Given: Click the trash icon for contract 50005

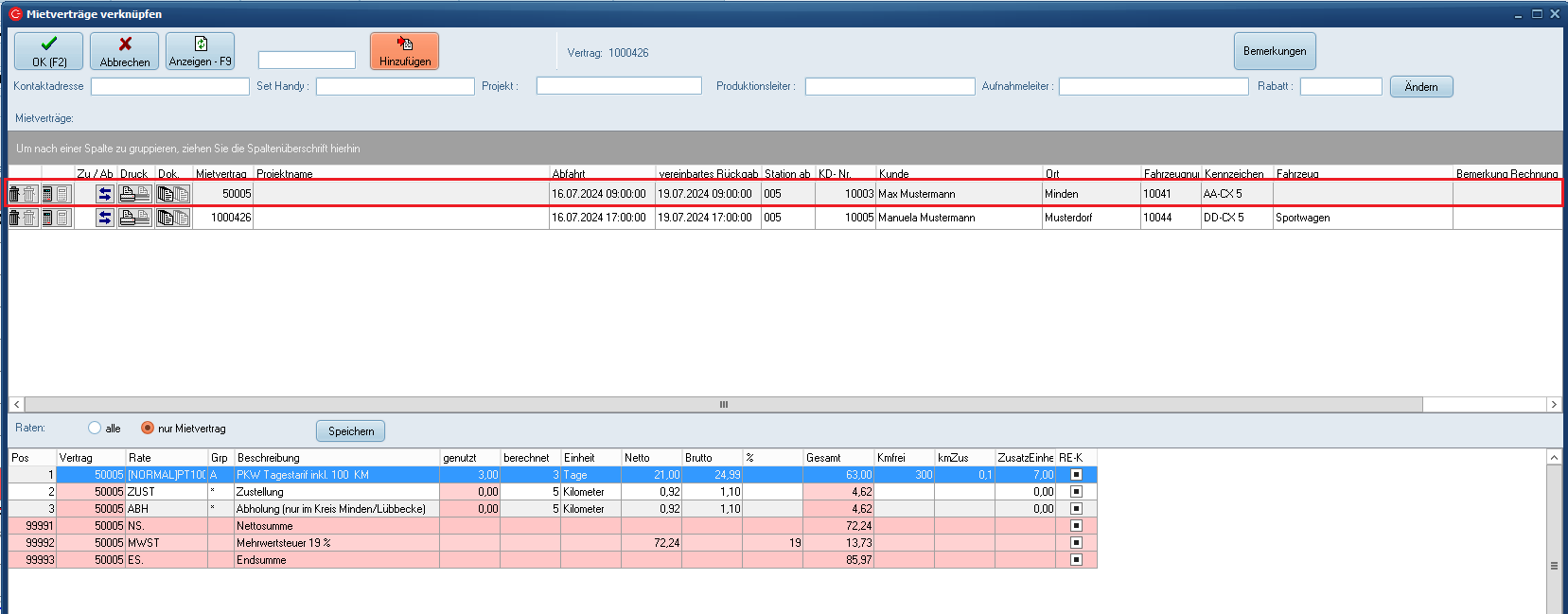Looking at the screenshot, I should [15, 194].
